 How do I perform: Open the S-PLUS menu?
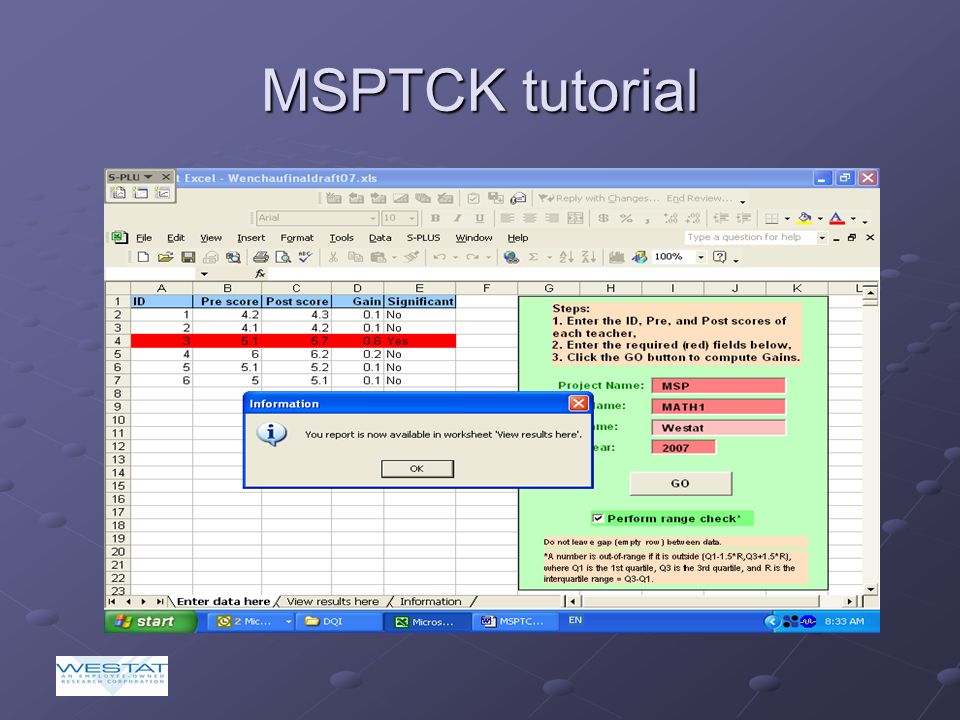click(x=423, y=238)
